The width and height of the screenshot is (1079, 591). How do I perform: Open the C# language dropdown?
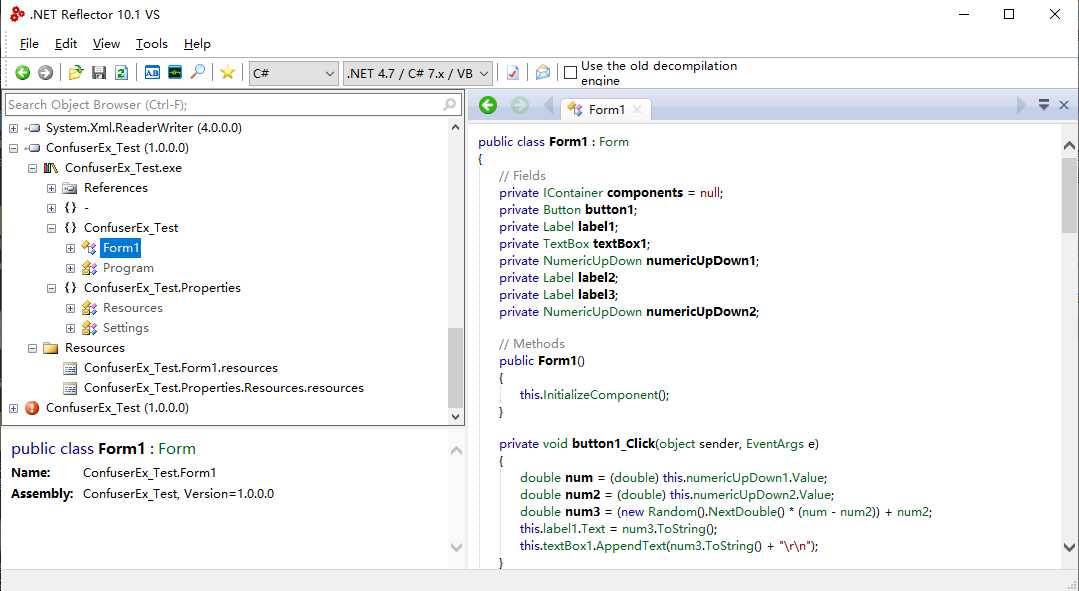294,73
